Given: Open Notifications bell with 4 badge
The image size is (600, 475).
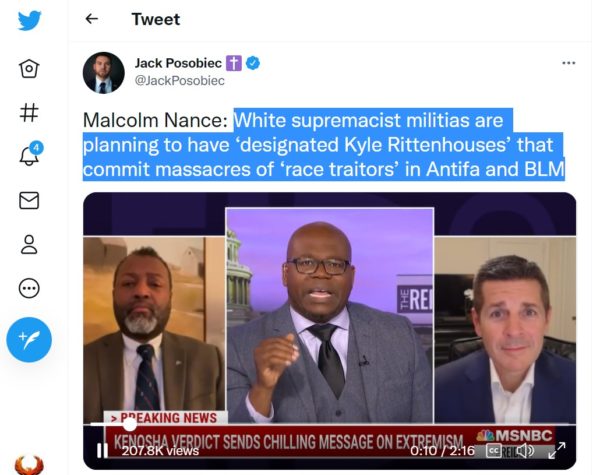Looking at the screenshot, I should click(30, 154).
